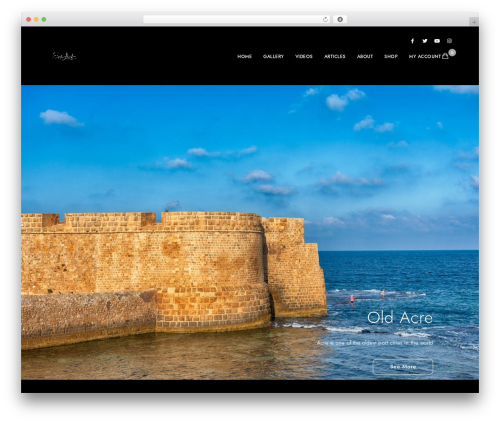Open the Facebook social icon
The width and height of the screenshot is (500, 423).
(x=412, y=41)
